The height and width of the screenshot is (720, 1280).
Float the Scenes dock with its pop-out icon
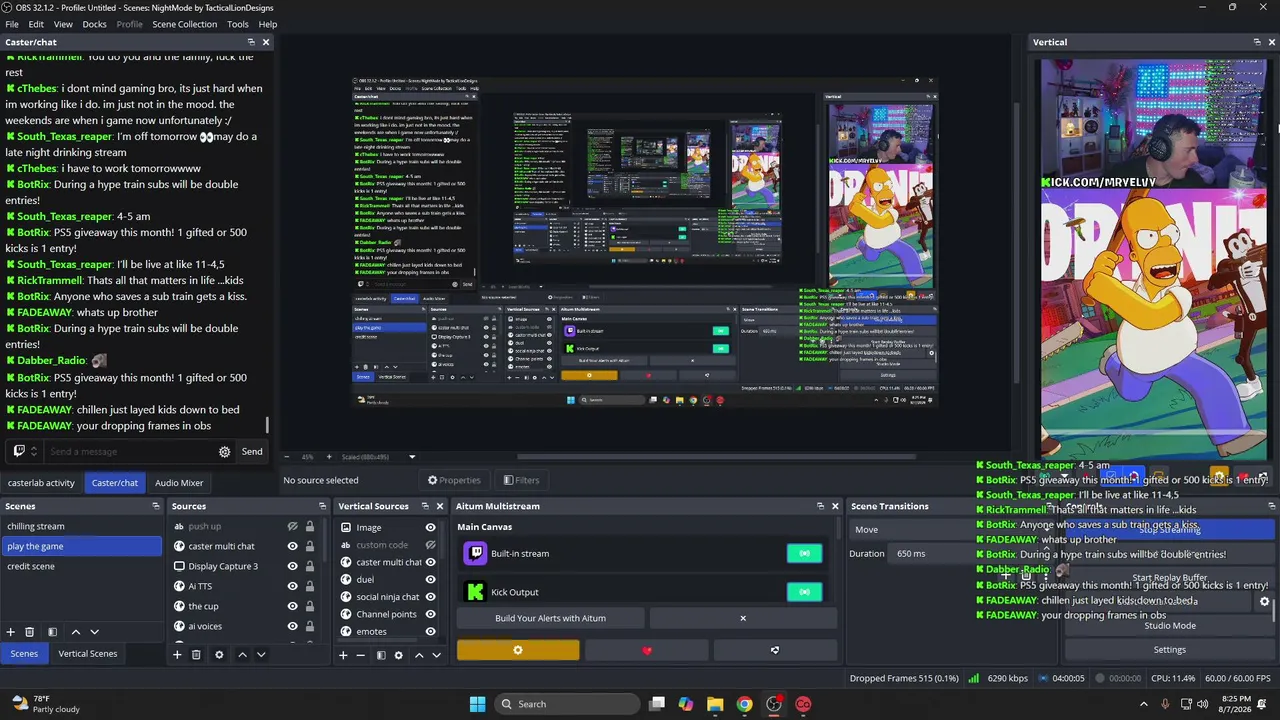(155, 506)
